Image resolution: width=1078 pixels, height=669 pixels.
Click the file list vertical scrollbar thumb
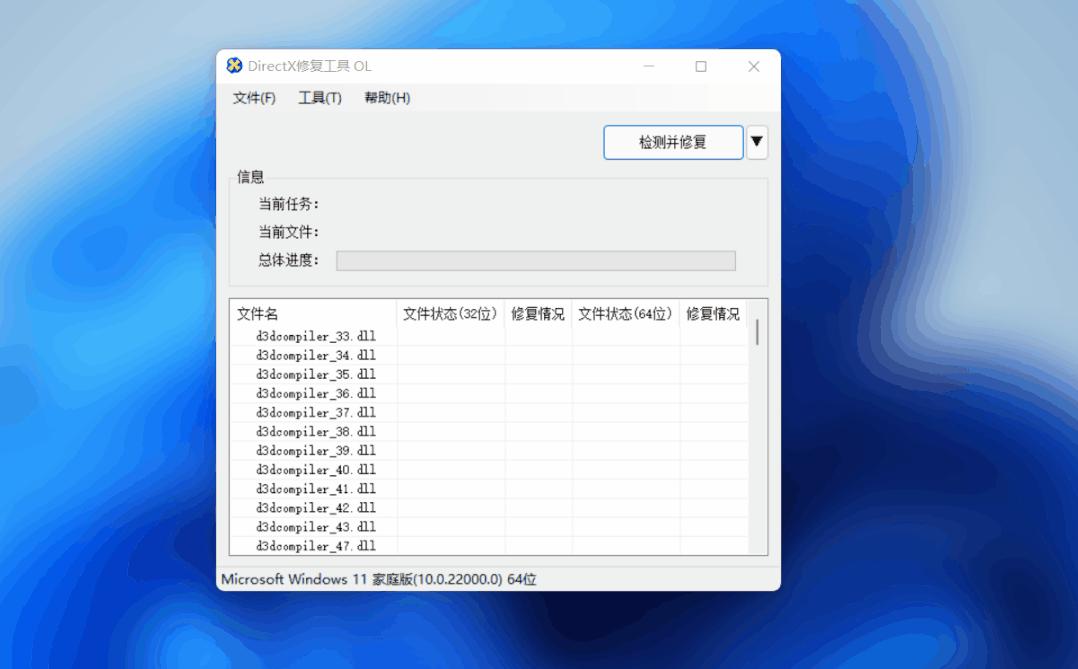pyautogui.click(x=757, y=332)
